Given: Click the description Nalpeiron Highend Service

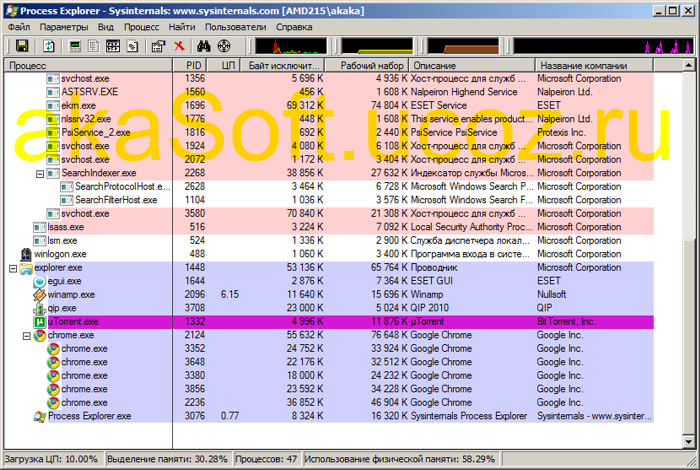Looking at the screenshot, I should coord(464,92).
